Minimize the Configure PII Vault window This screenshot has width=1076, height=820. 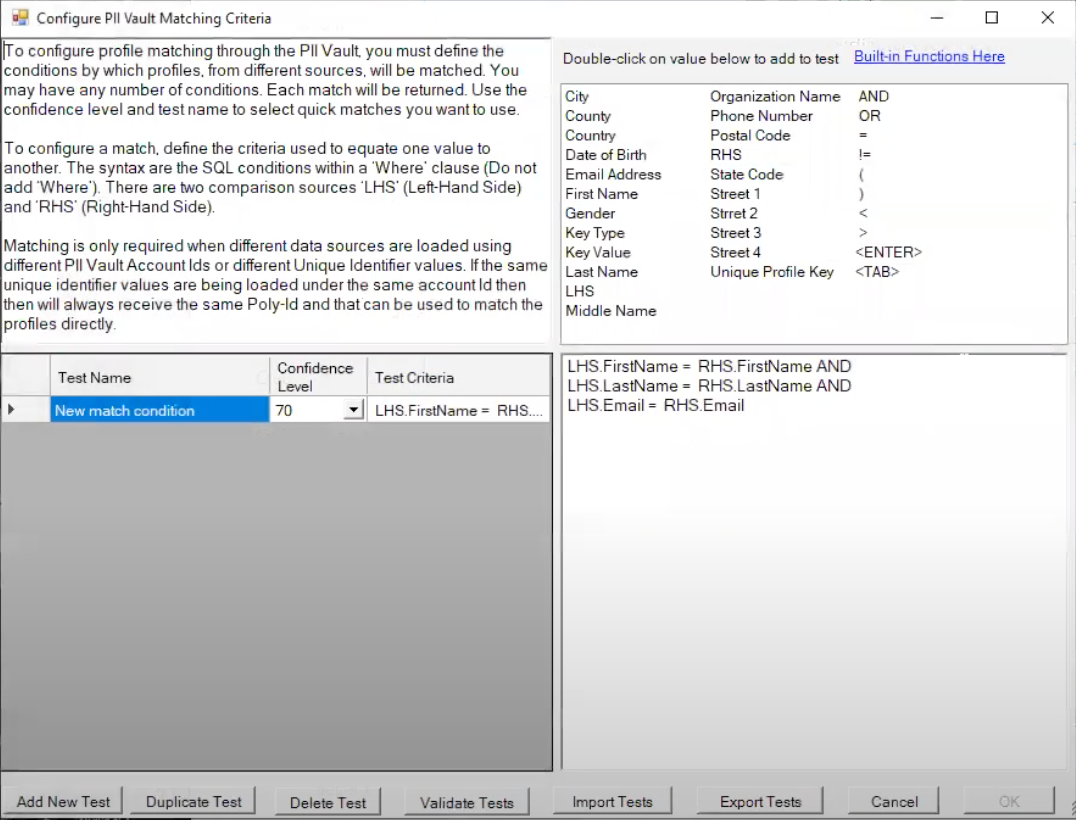tap(937, 18)
